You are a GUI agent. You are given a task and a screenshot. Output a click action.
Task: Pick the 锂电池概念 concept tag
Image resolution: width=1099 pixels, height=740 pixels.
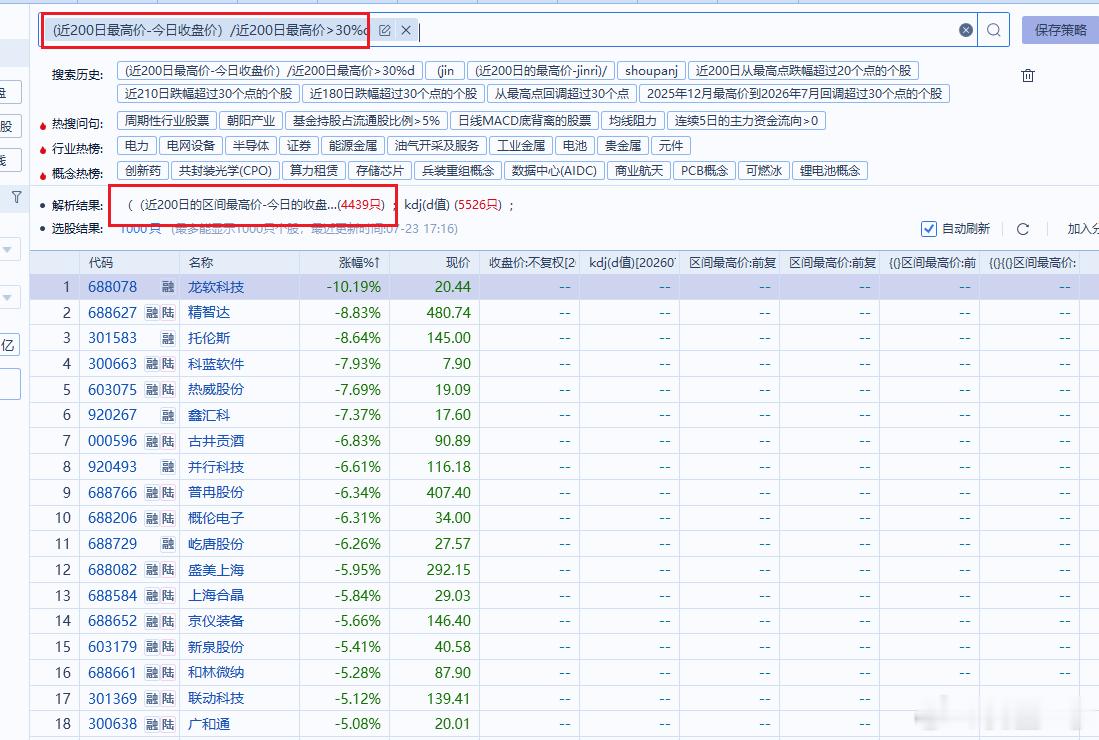click(x=830, y=171)
